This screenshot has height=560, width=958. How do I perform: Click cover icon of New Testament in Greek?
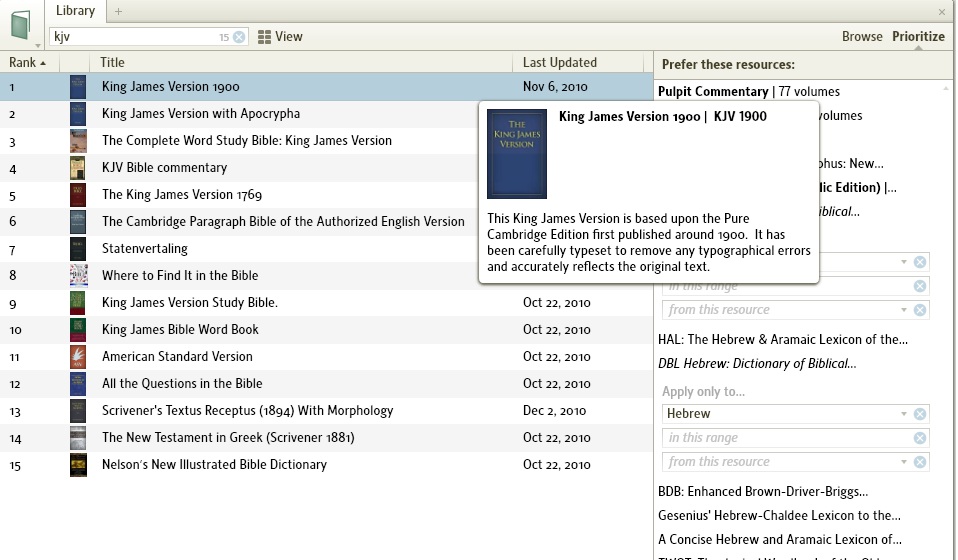(78, 438)
